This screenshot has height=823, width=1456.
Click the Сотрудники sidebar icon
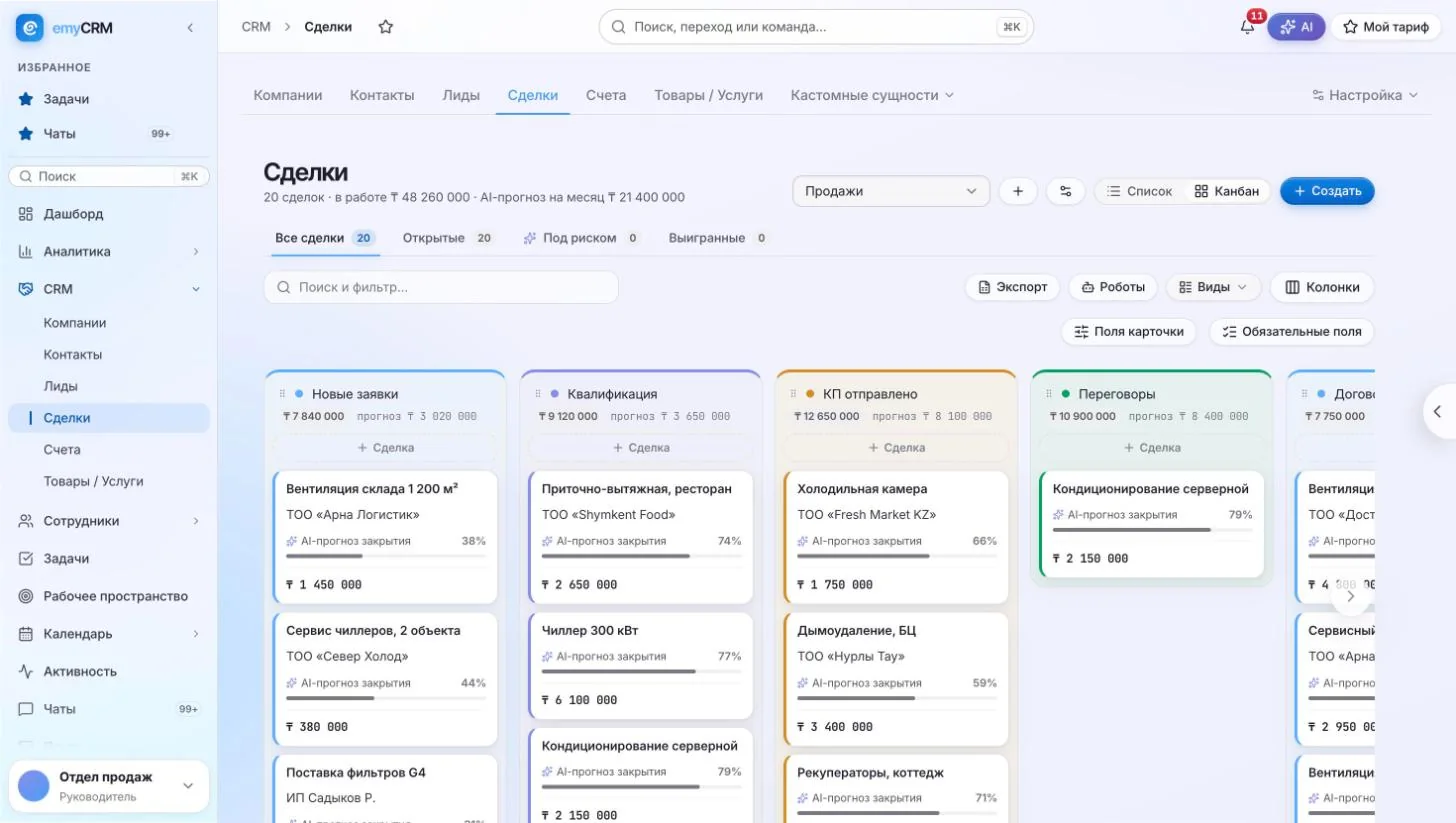(26, 521)
